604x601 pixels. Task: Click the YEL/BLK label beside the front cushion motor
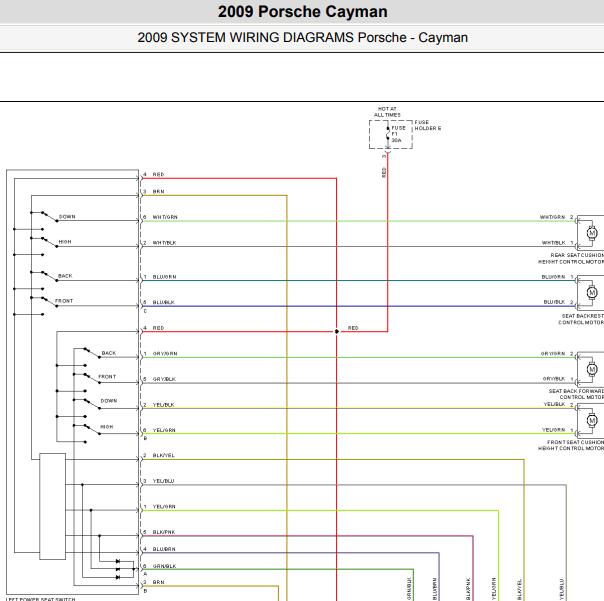click(x=554, y=404)
